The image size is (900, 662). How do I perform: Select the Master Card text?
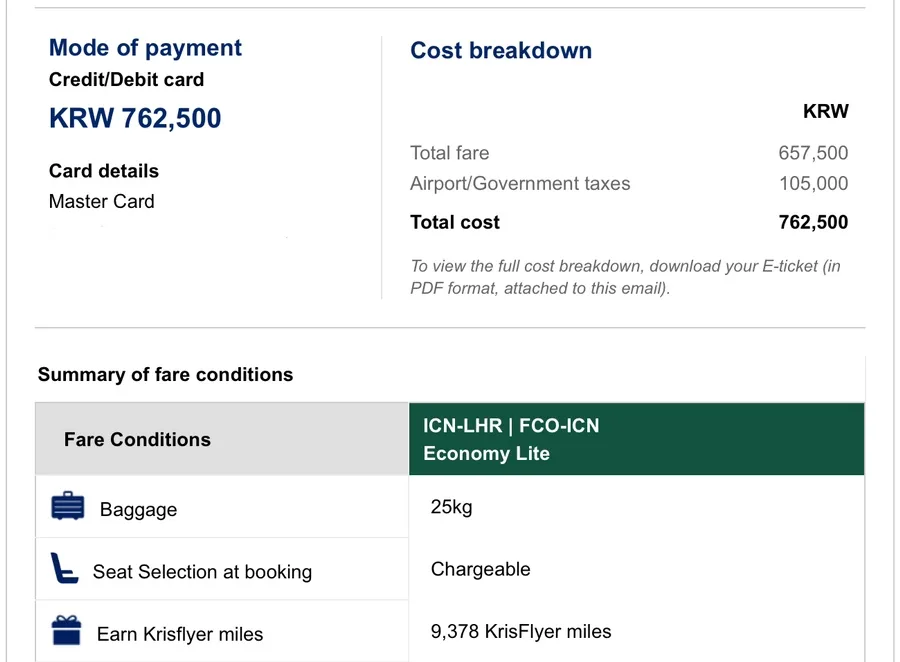pyautogui.click(x=102, y=201)
